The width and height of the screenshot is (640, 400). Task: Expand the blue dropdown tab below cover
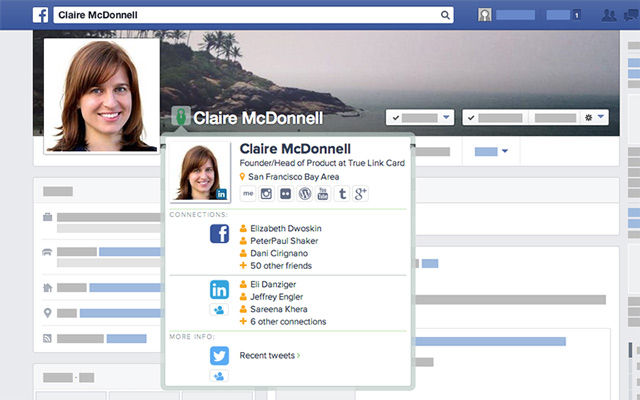491,151
